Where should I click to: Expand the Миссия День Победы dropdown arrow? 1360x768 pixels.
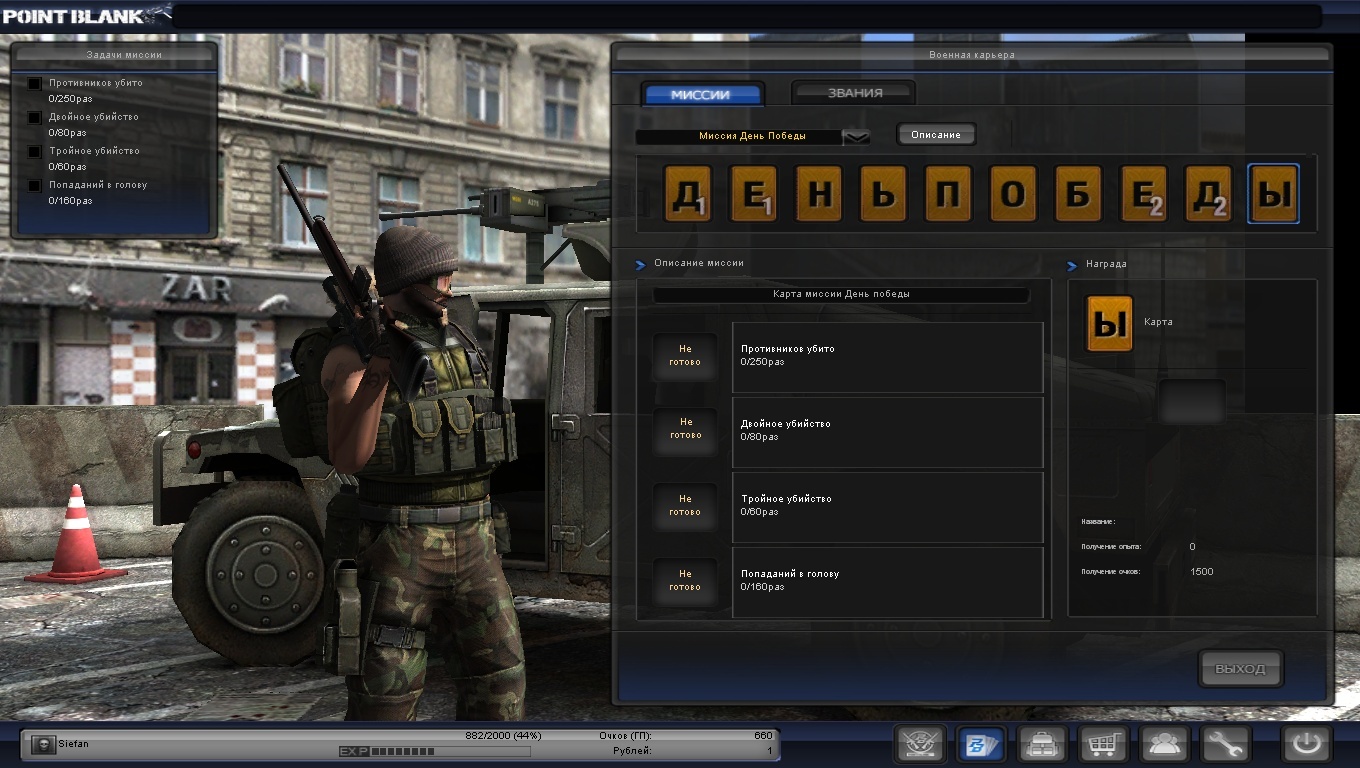pyautogui.click(x=856, y=137)
